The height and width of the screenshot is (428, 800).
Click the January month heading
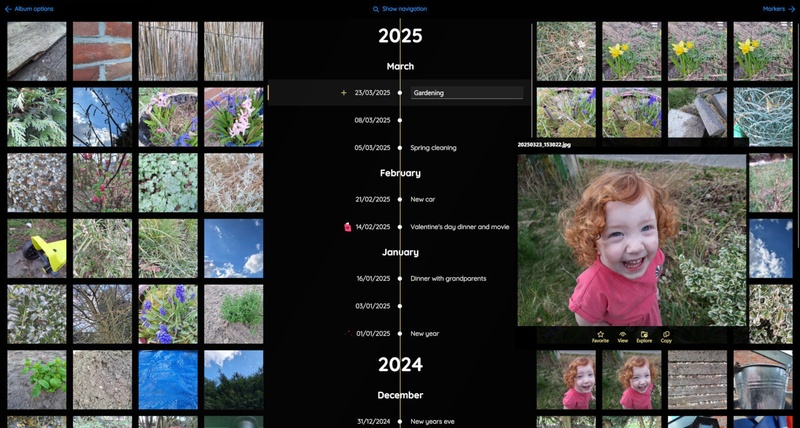tap(400, 252)
